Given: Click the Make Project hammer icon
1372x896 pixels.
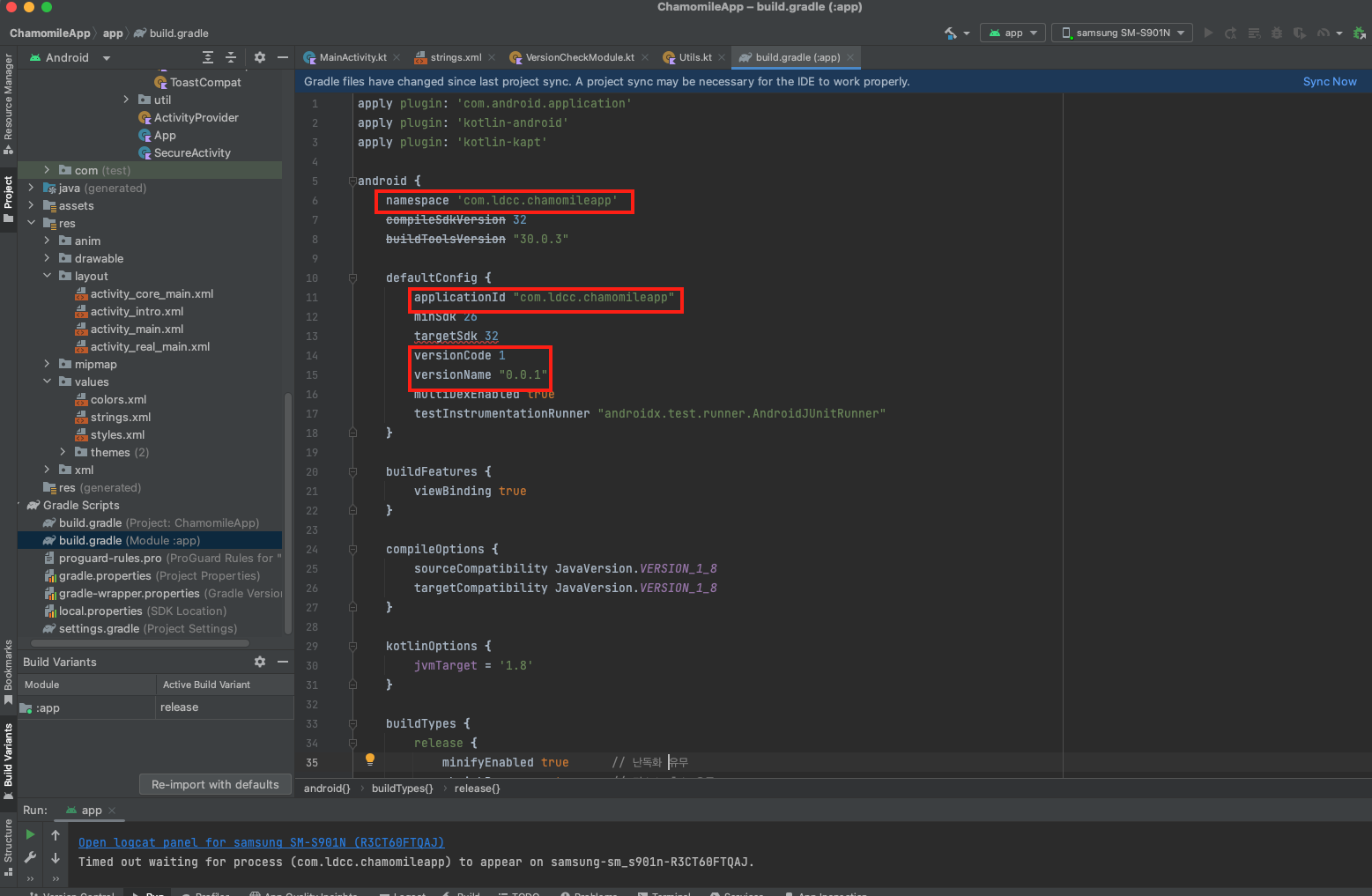Looking at the screenshot, I should point(951,33).
